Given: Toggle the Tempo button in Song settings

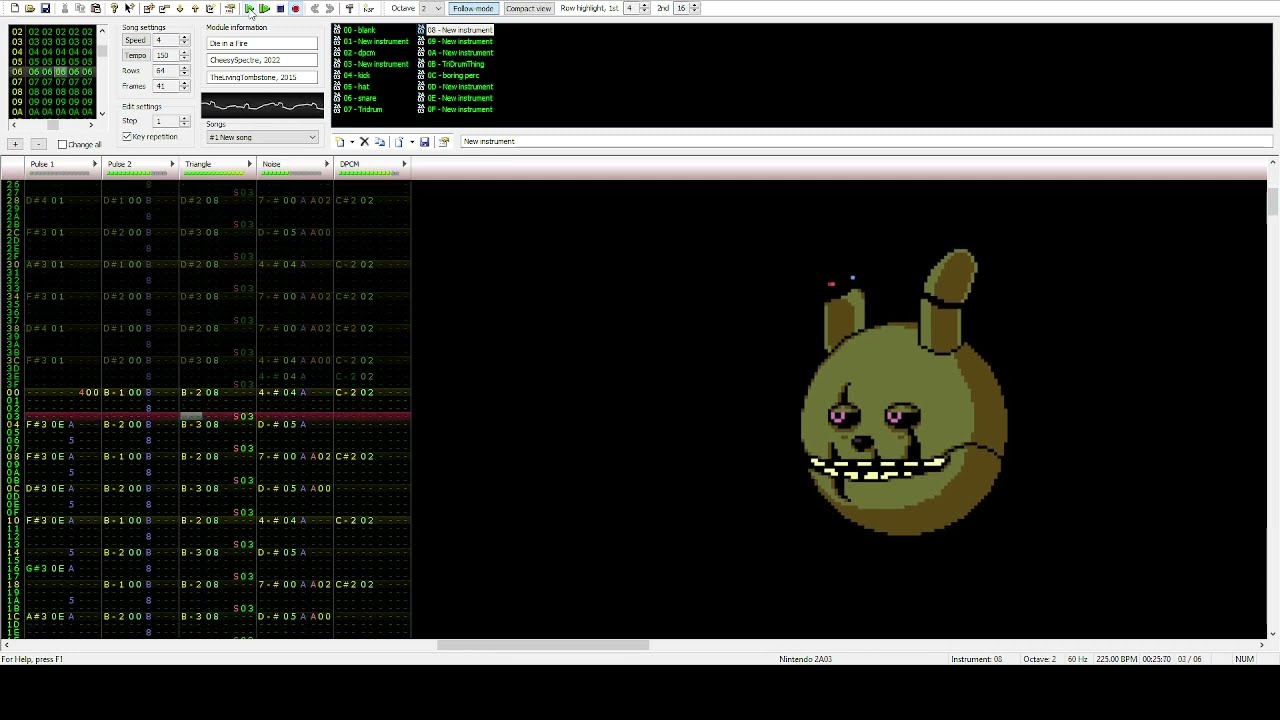Looking at the screenshot, I should pos(135,55).
